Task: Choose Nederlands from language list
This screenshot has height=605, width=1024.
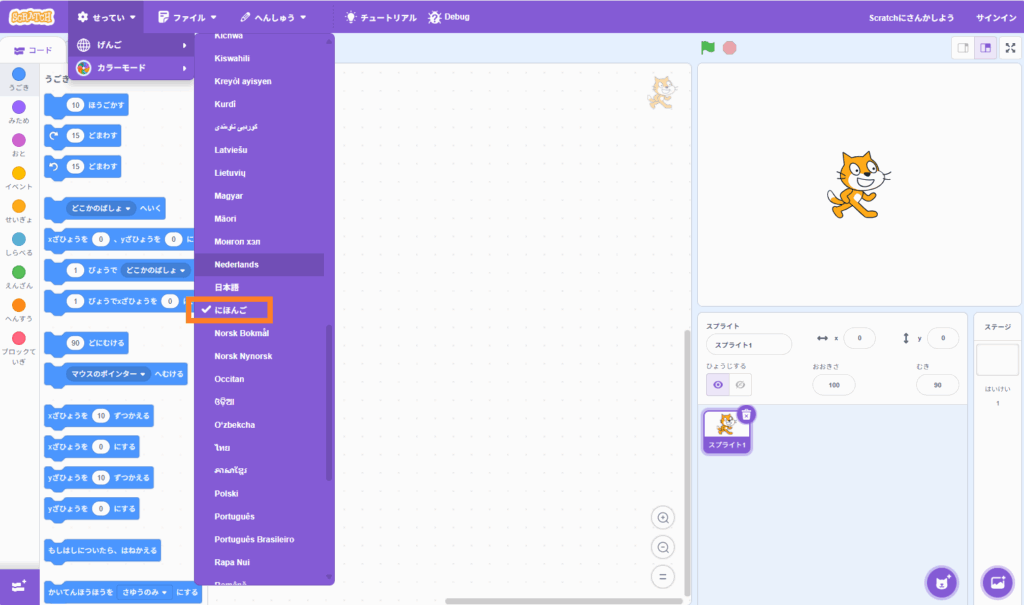Action: tap(259, 265)
